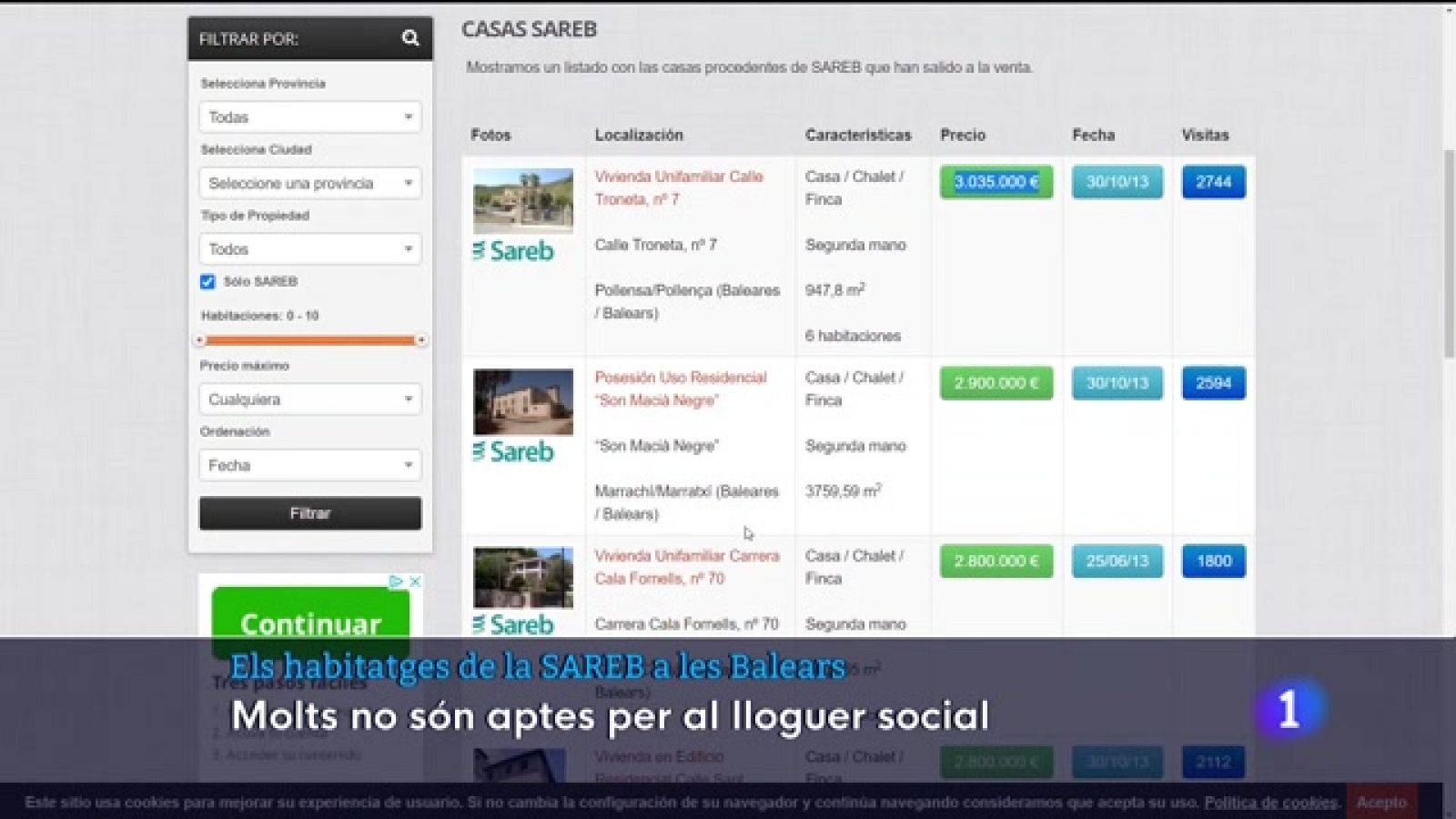Expand the Tipo de Propiedad dropdown showing Todos
1456x819 pixels.
coord(309,248)
